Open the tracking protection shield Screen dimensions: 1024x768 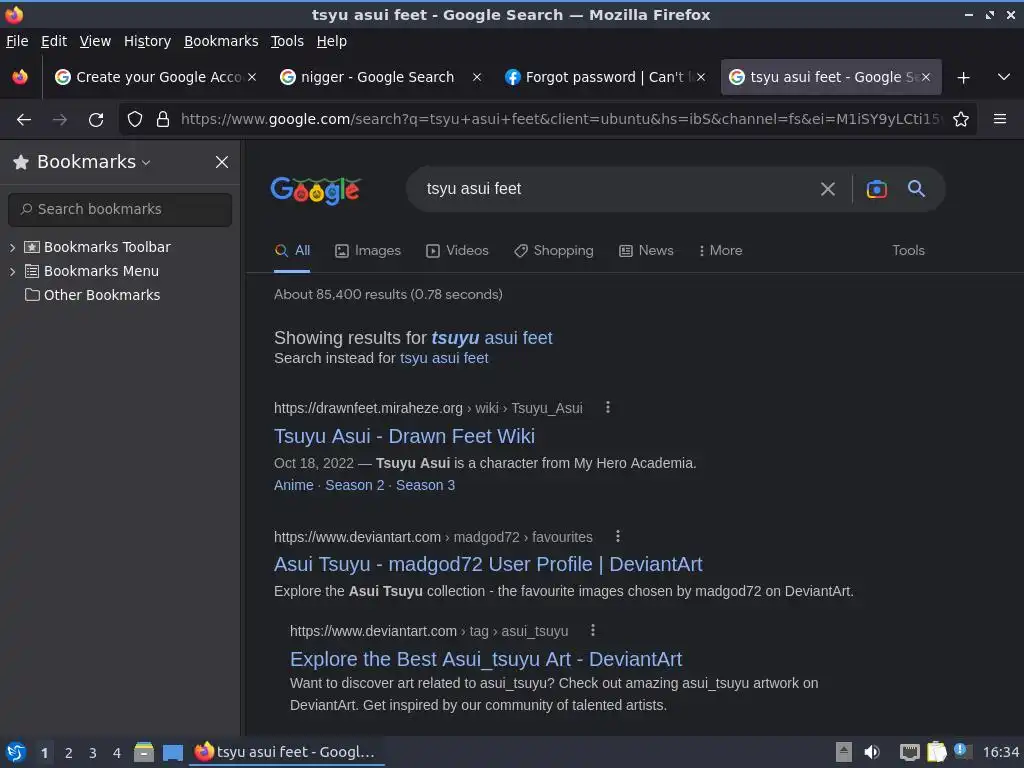(135, 120)
